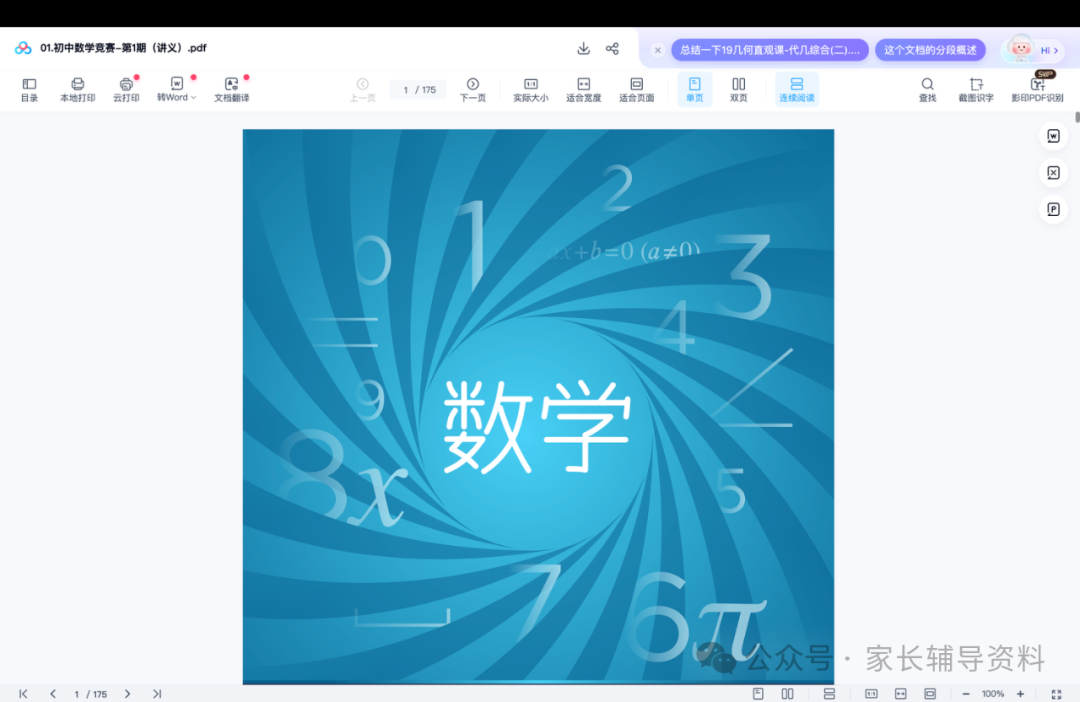Click the share icon in title bar
The image size is (1080, 702).
(612, 48)
